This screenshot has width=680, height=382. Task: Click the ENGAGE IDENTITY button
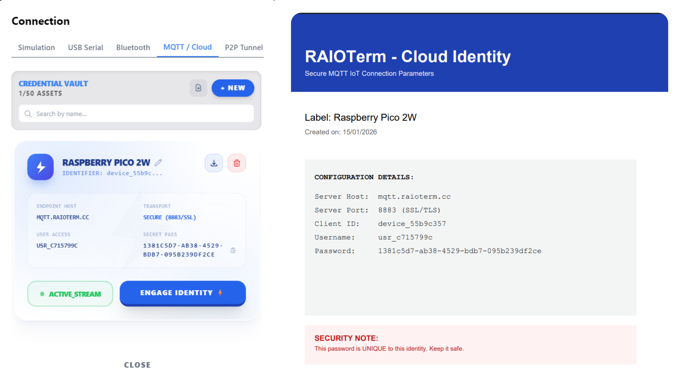[x=183, y=293]
